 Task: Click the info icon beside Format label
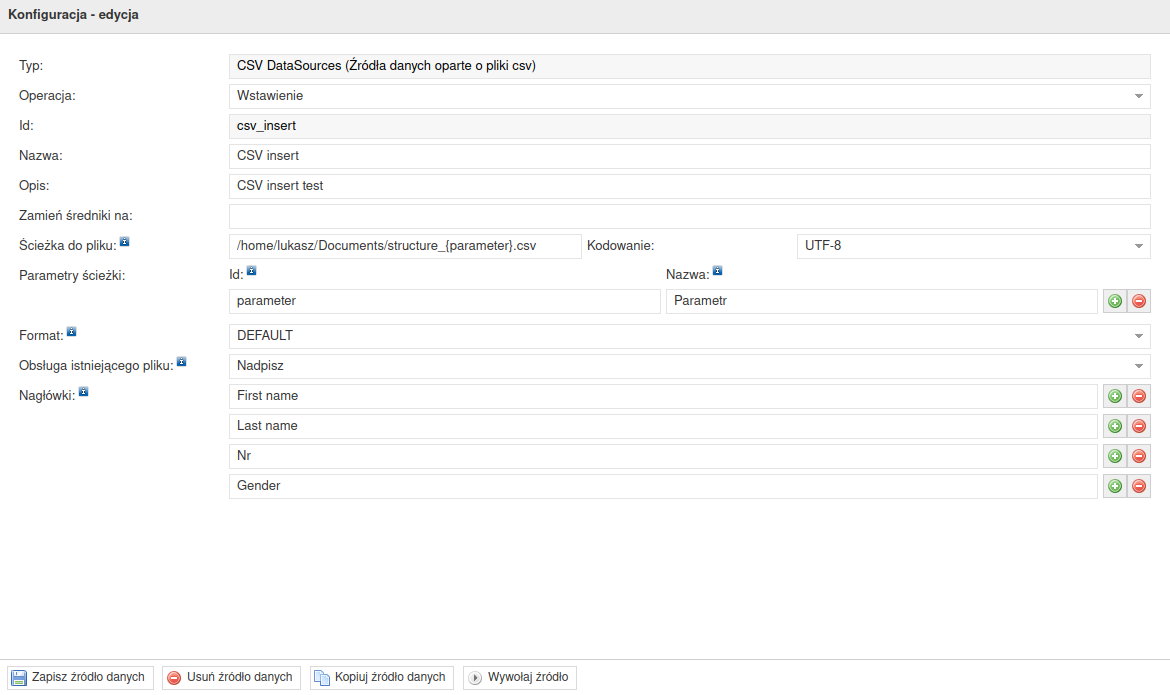(x=72, y=332)
